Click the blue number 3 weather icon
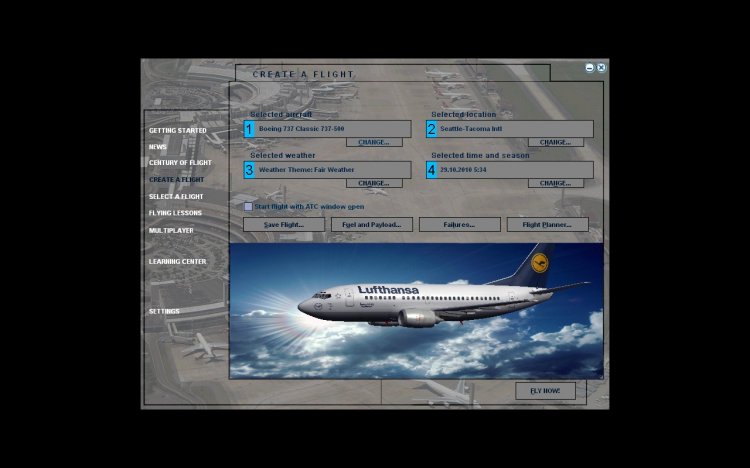Viewport: 750px width, 468px height. tap(249, 170)
